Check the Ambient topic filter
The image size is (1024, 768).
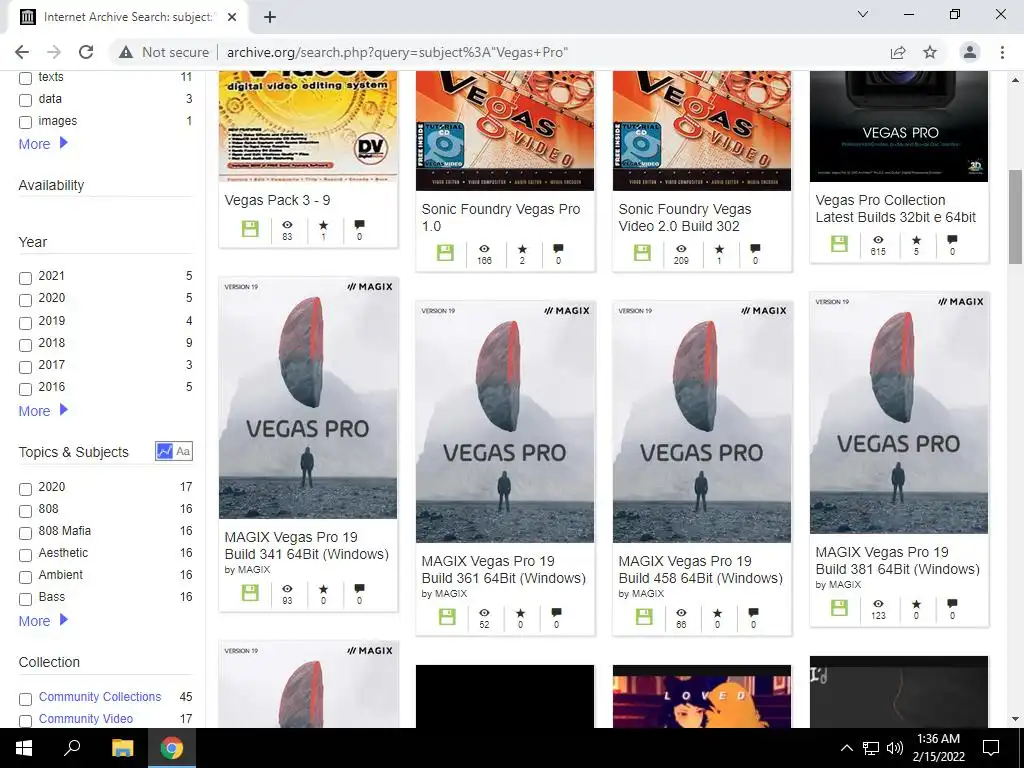(x=25, y=577)
